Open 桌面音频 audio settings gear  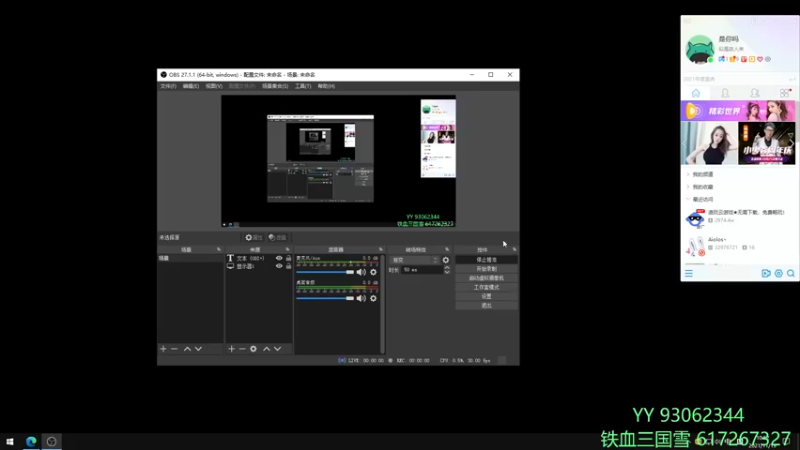[x=373, y=298]
